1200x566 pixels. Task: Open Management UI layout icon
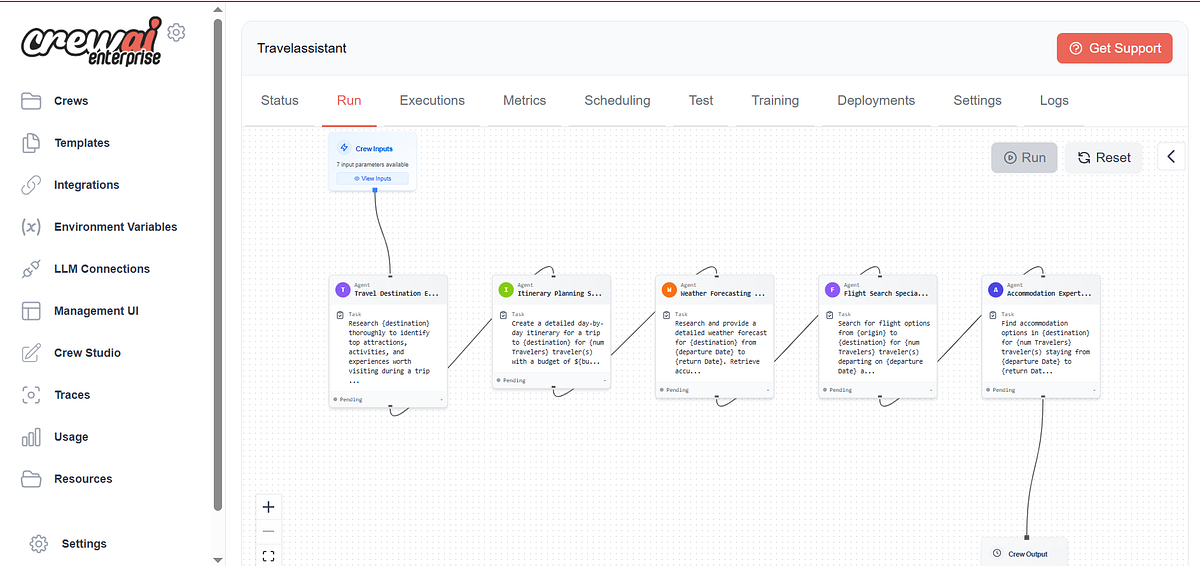coord(31,311)
